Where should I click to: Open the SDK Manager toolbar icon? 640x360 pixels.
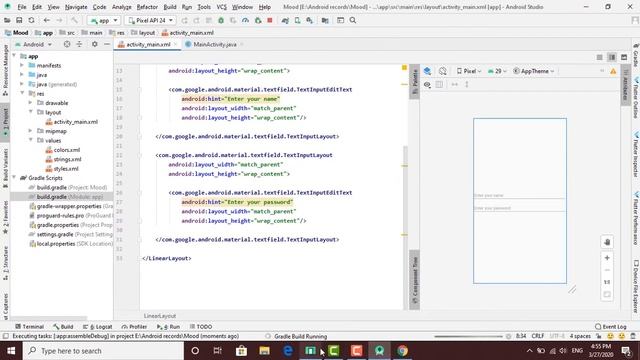point(310,20)
